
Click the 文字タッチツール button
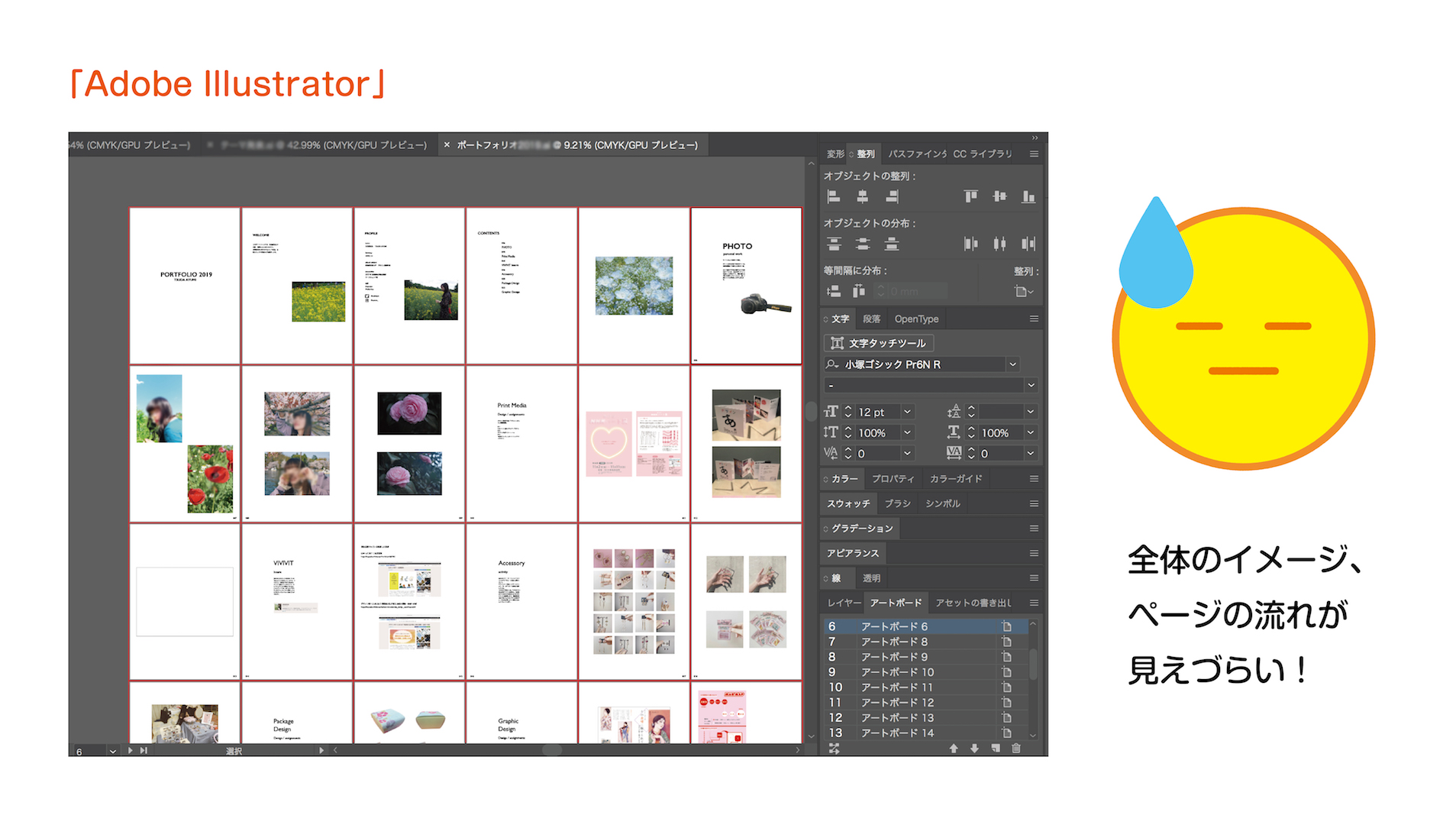tap(879, 343)
